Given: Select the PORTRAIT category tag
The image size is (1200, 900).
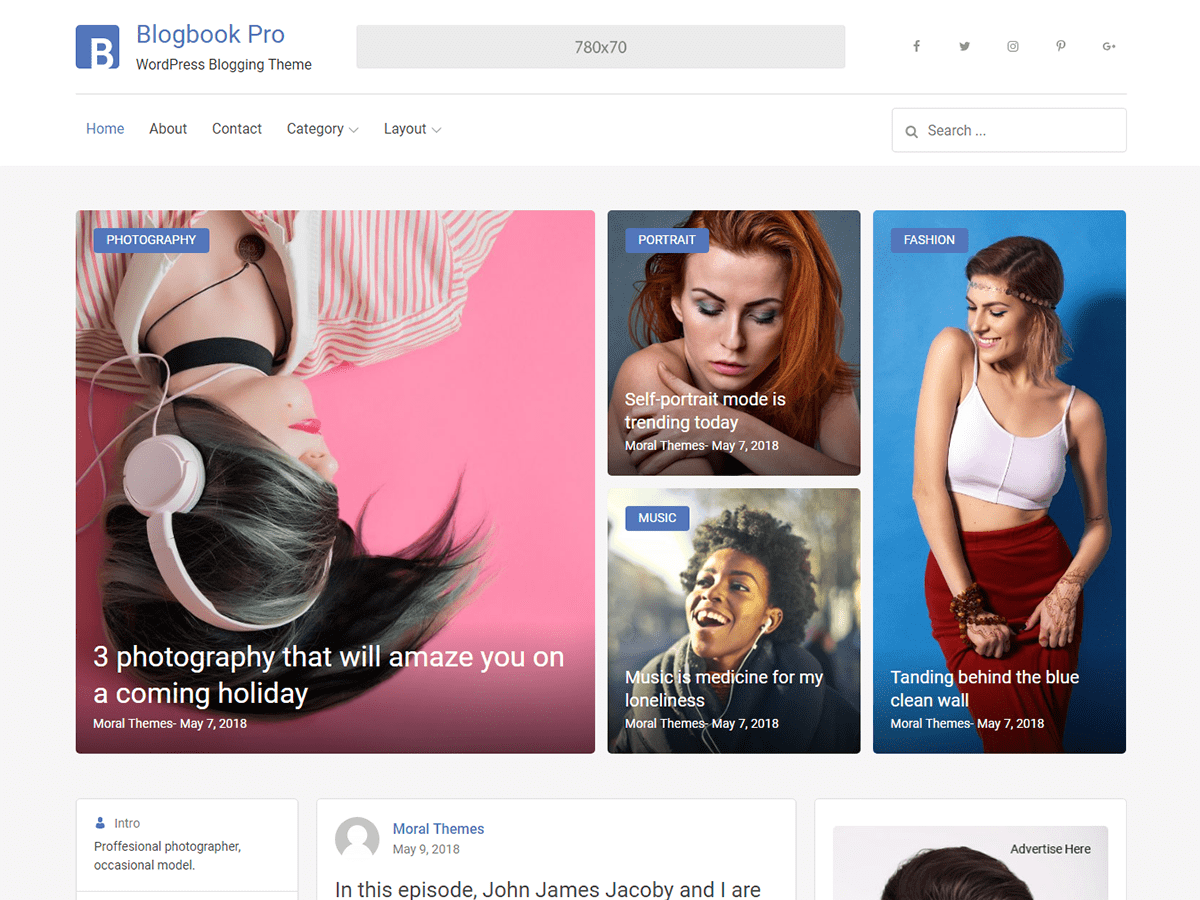Looking at the screenshot, I should tap(667, 240).
